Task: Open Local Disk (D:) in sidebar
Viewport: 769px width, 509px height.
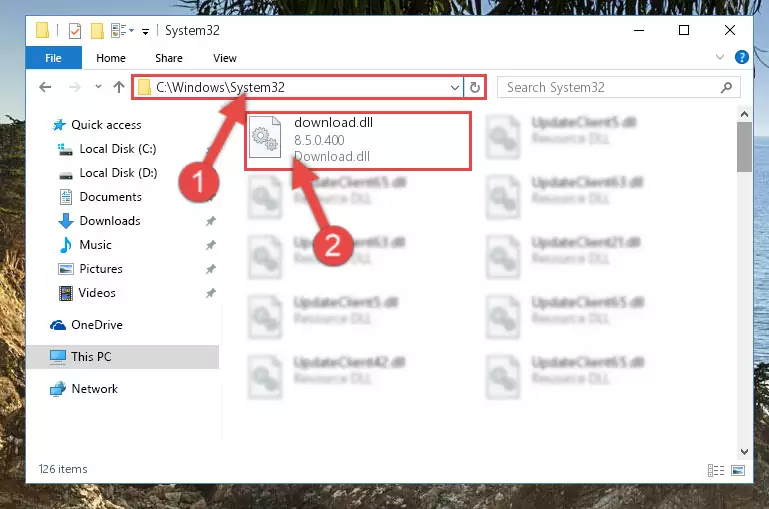Action: 118,173
